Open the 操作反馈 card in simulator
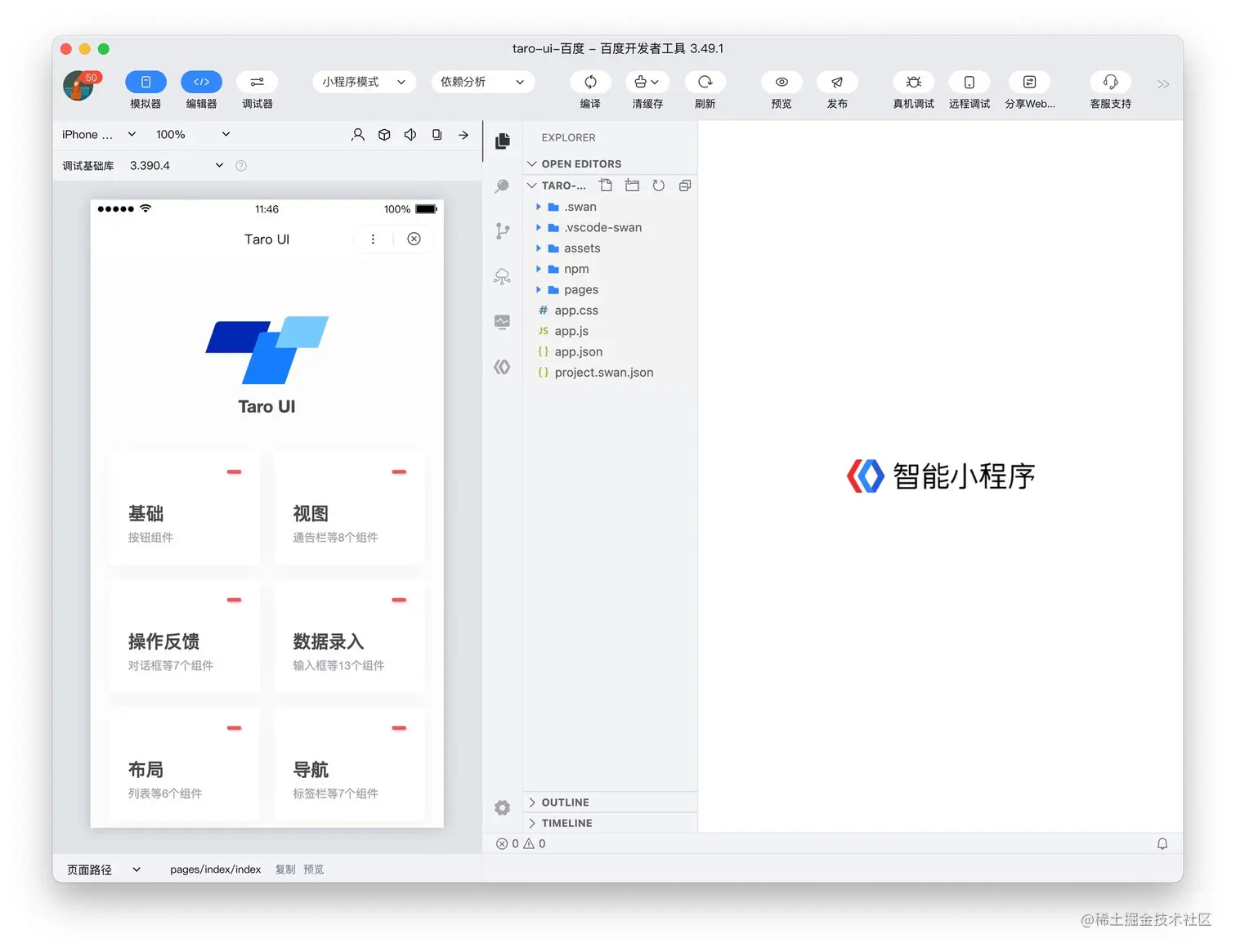Viewport: 1236px width, 952px height. [184, 636]
